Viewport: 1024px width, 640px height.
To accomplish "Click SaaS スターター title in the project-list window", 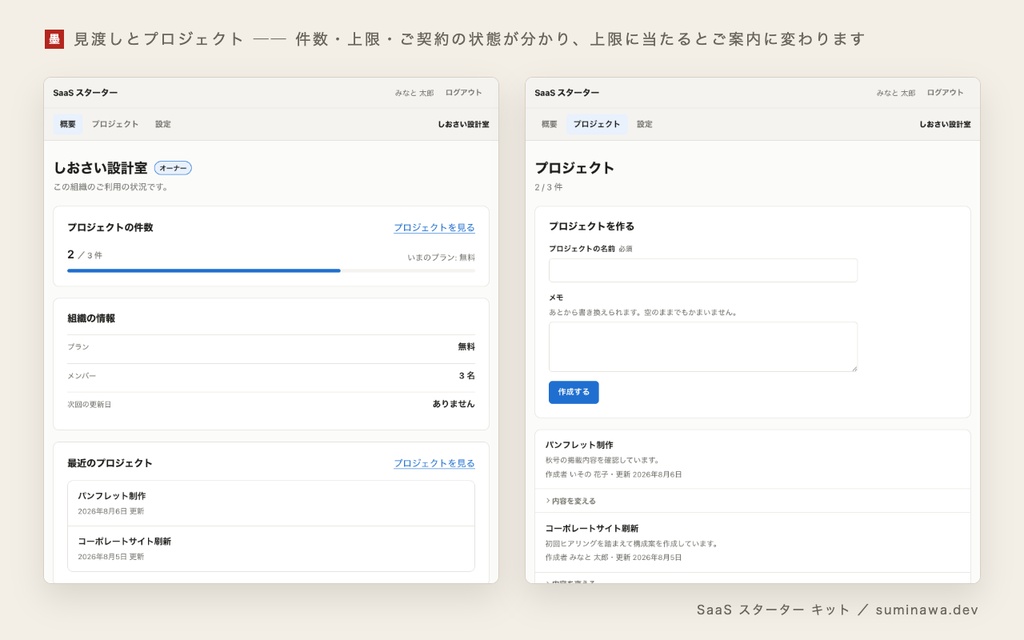I will click(567, 93).
